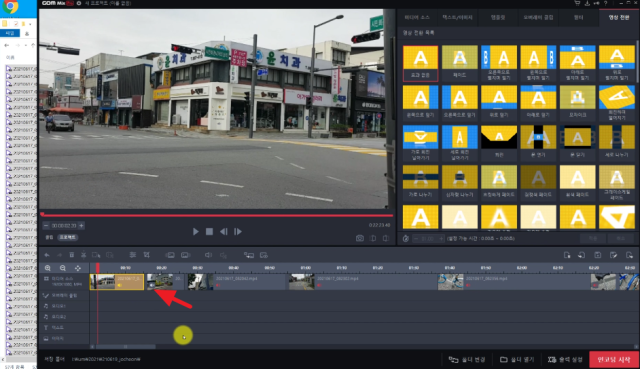Open the 미디어 소스 tab
Viewport: 640px width, 369px height.
coord(417,18)
